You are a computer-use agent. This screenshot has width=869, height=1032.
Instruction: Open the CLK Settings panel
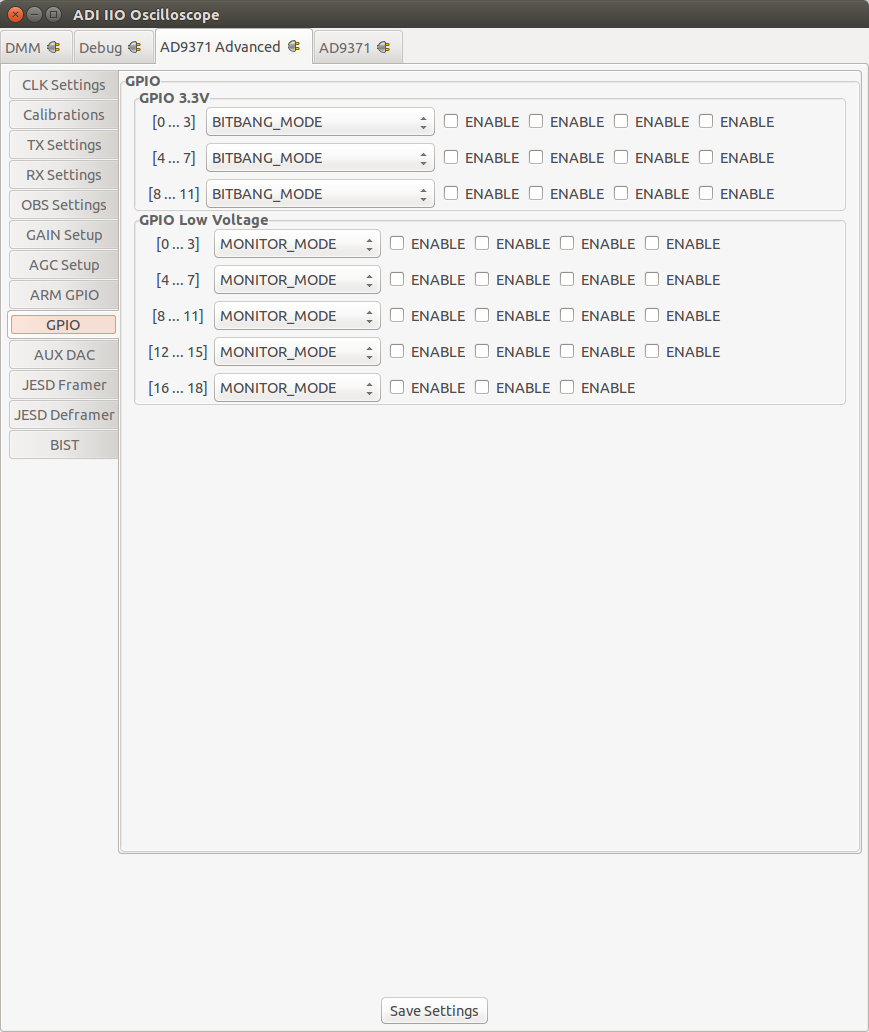[x=63, y=85]
